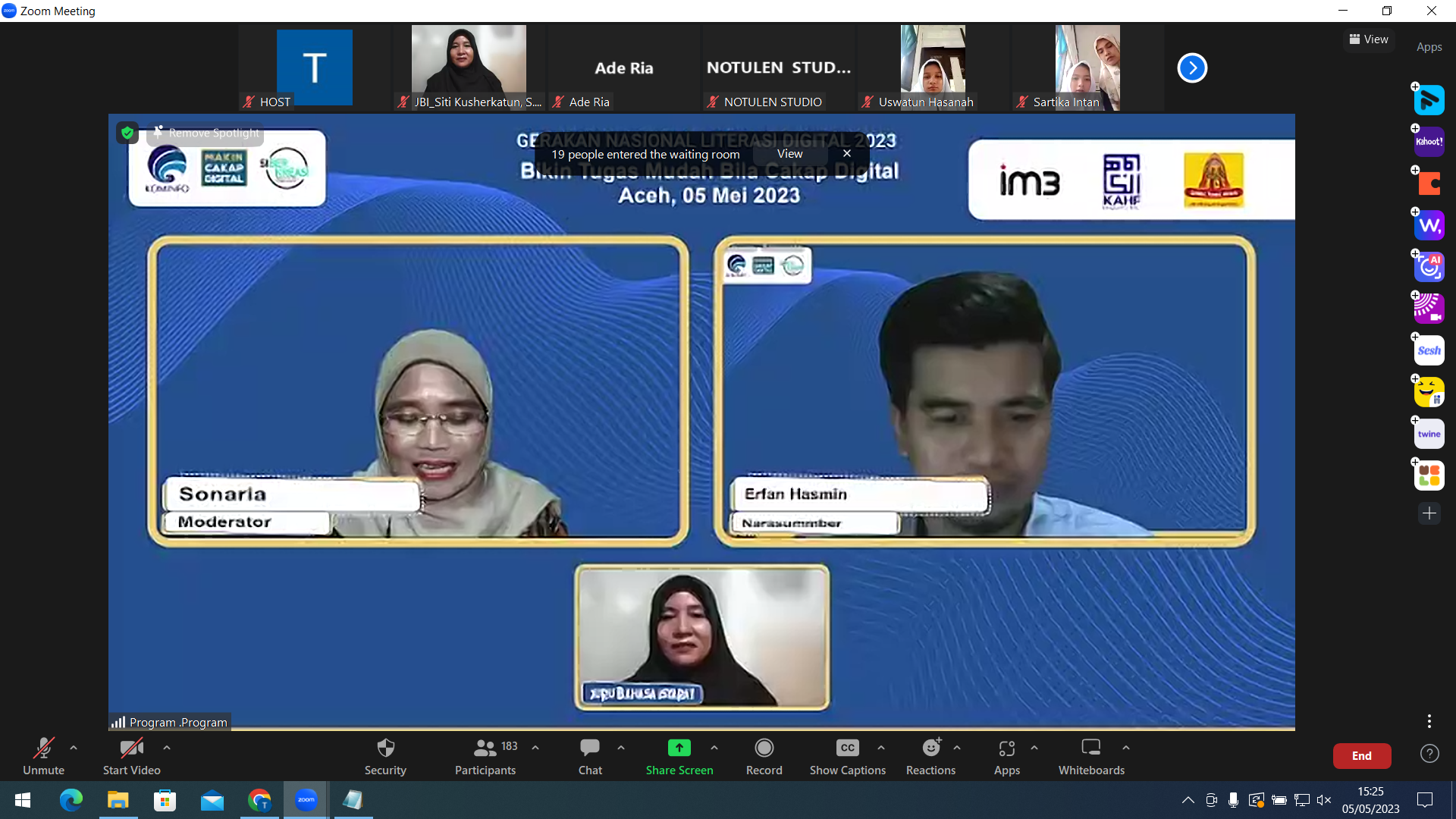The width and height of the screenshot is (1456, 819).
Task: Expand the bottom toolbar Apps options arrow
Action: pyautogui.click(x=1034, y=748)
